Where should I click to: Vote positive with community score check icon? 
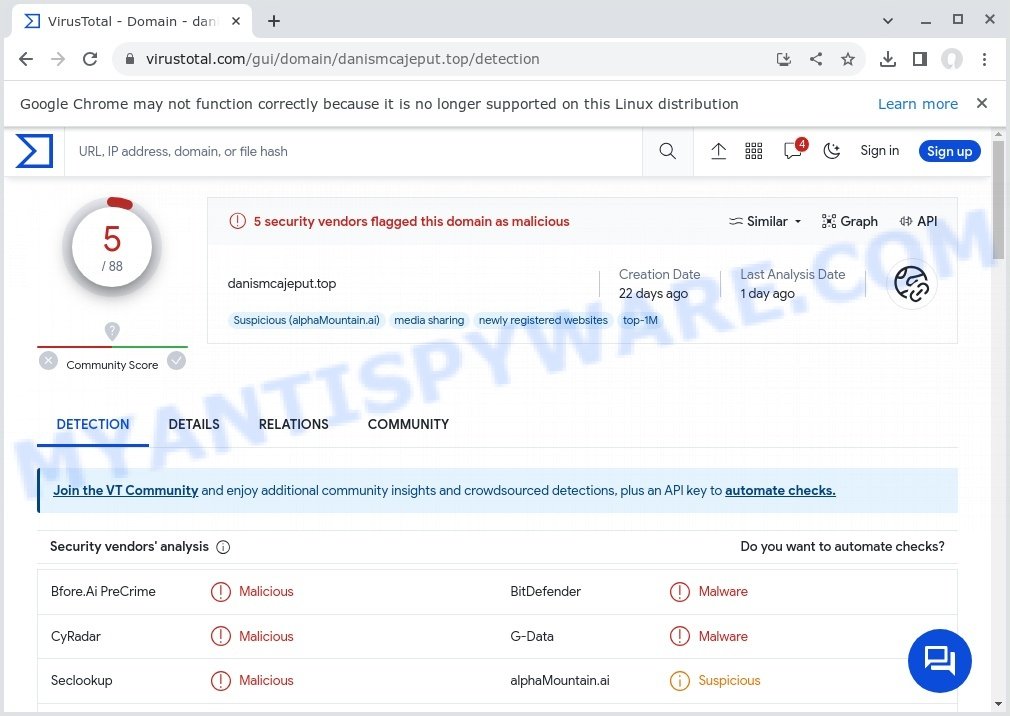(x=176, y=361)
